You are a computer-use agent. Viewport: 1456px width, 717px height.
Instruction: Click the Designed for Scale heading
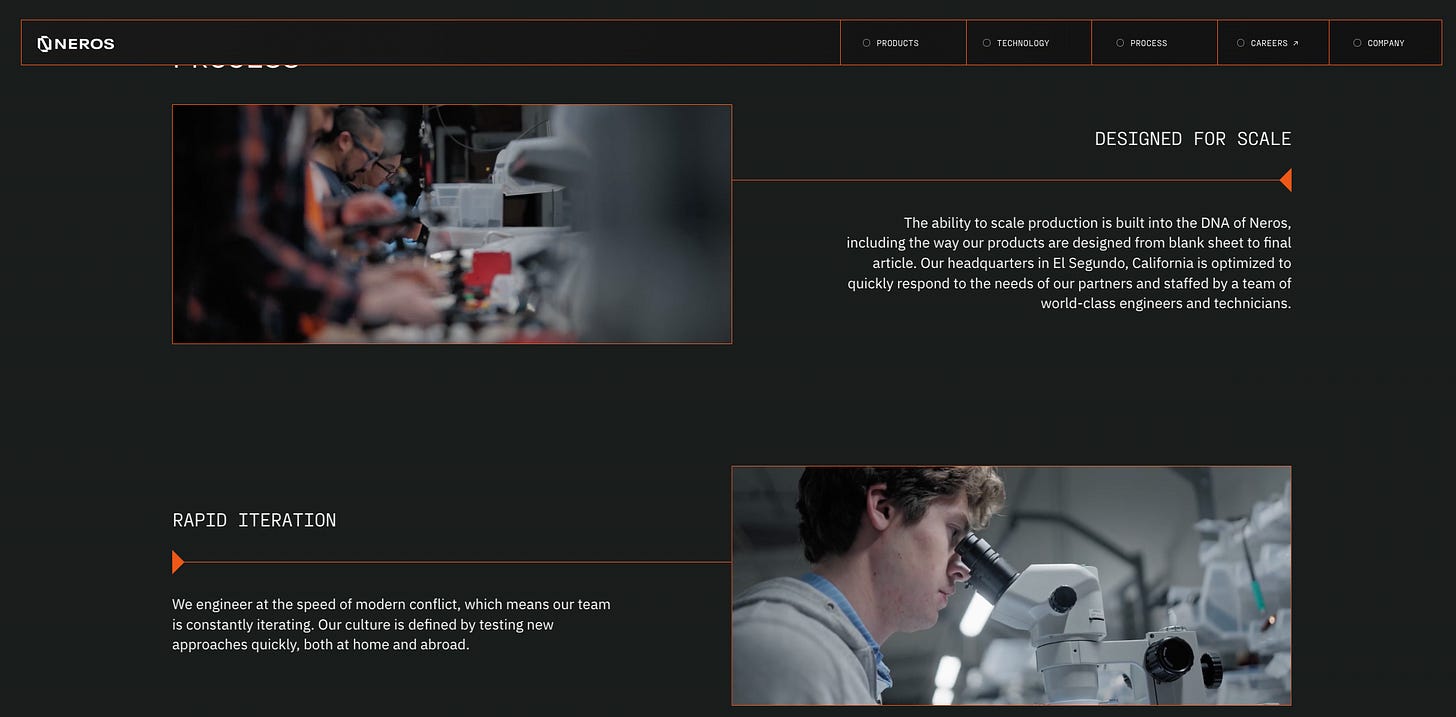pos(1193,139)
